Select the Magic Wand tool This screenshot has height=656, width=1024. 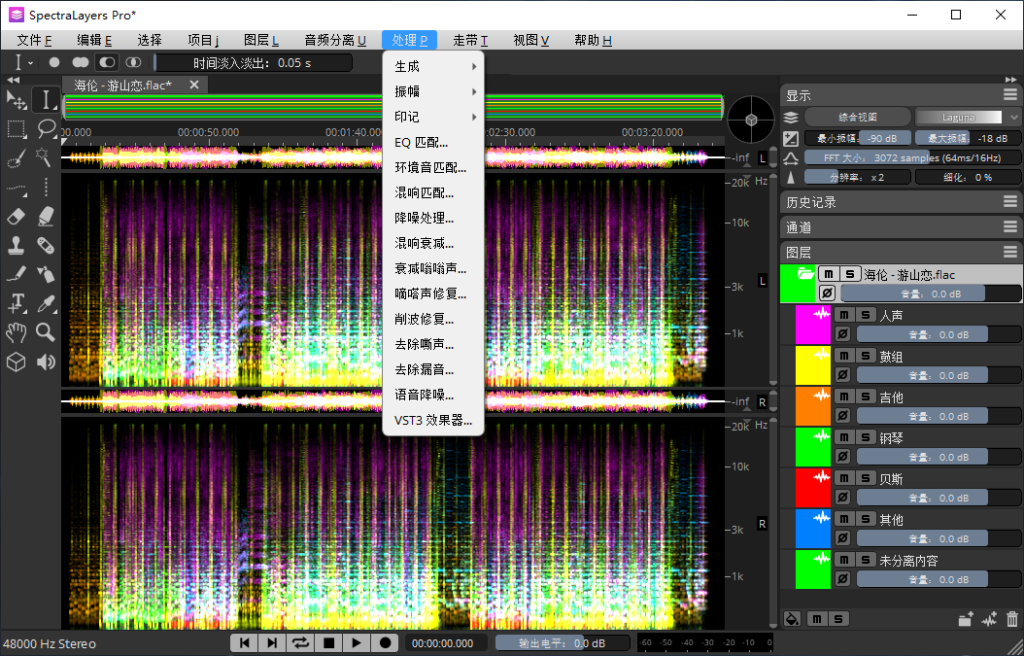click(46, 157)
